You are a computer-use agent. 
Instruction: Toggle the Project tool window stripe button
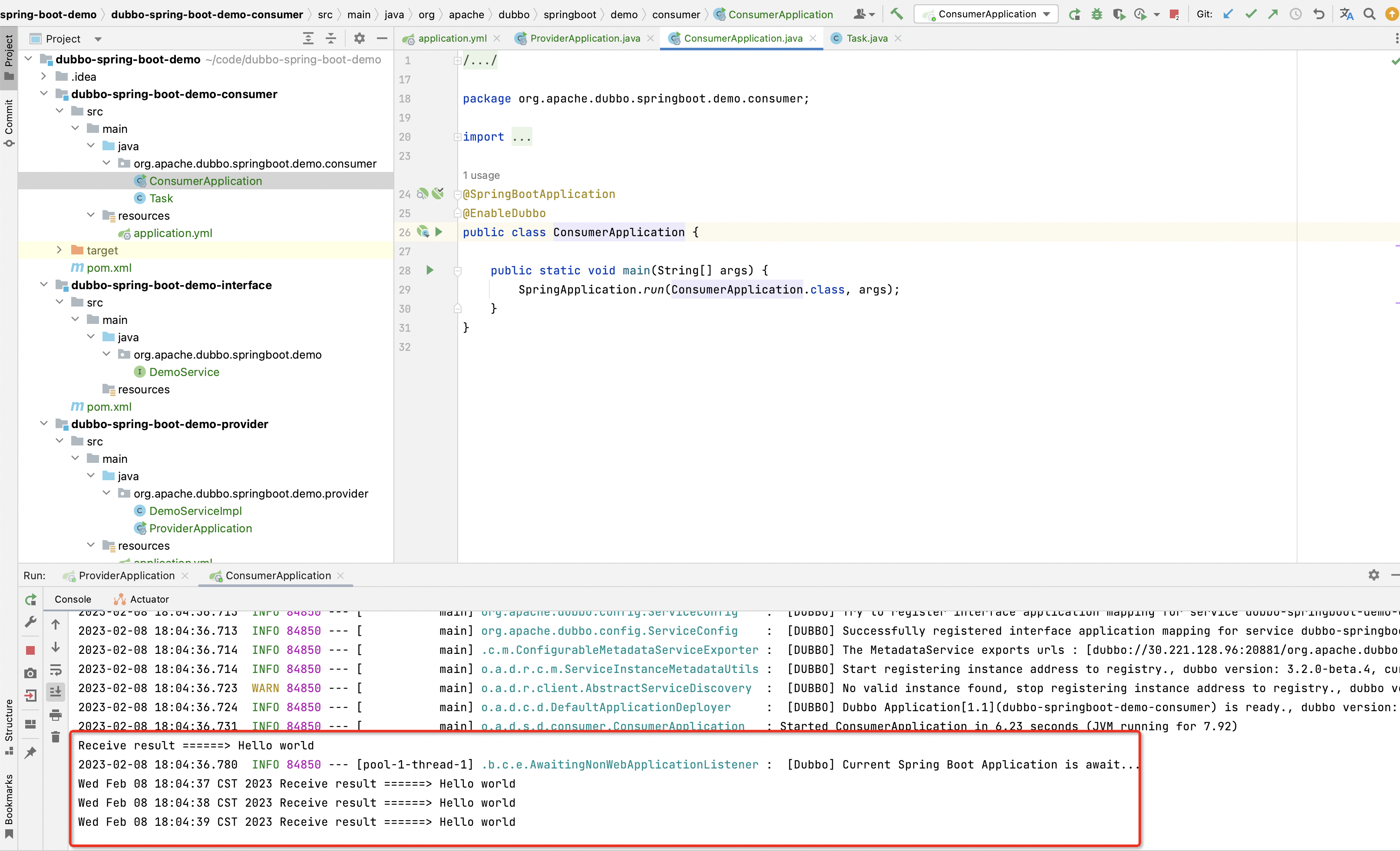[x=9, y=57]
